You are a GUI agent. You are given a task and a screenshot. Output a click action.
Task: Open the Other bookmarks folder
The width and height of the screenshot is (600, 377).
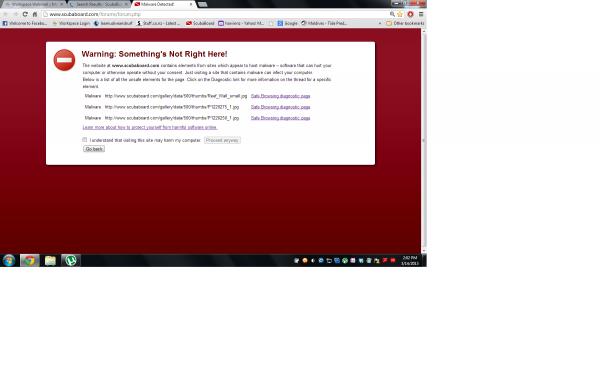pos(405,23)
